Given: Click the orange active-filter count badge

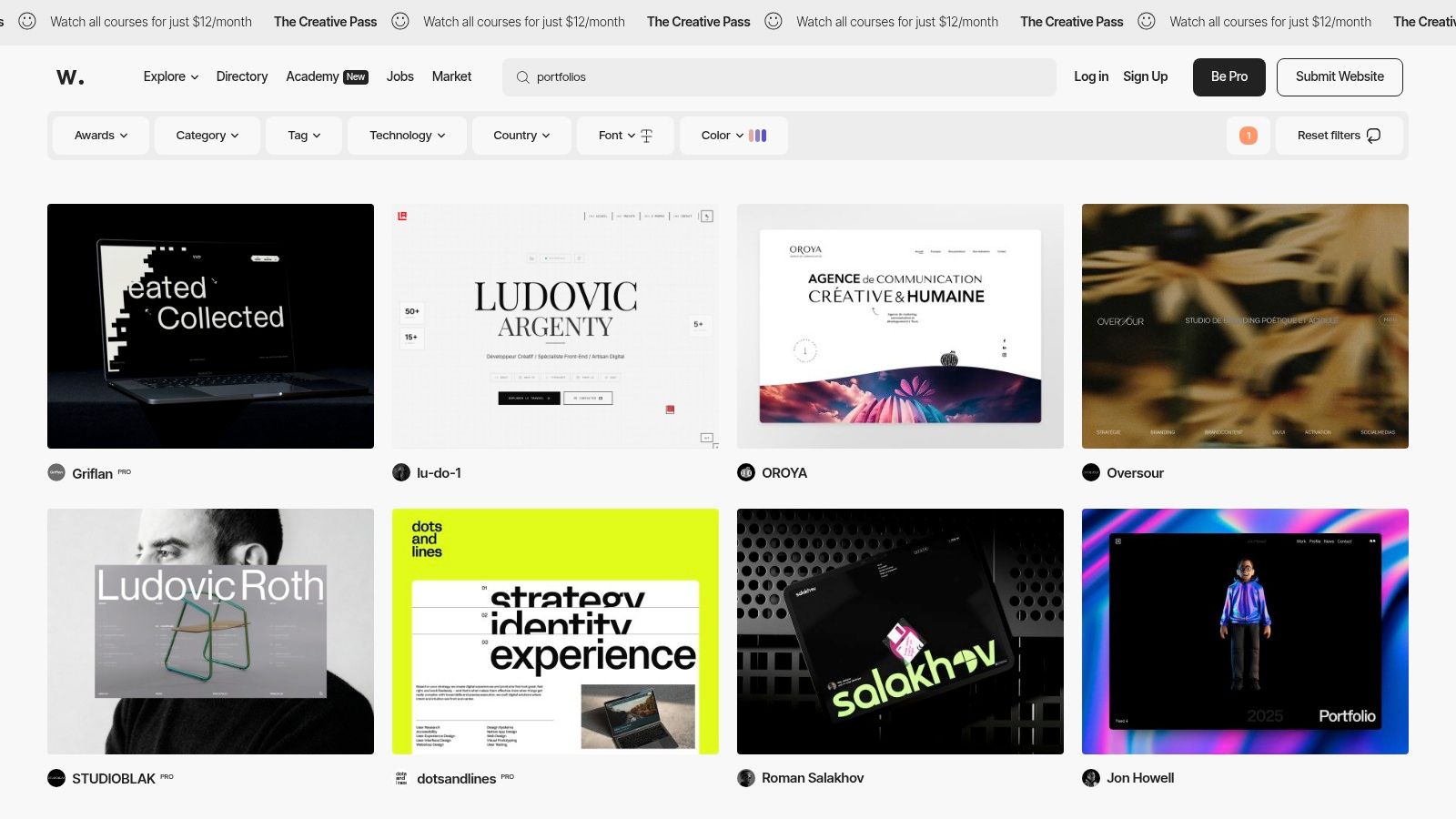Looking at the screenshot, I should tap(1249, 136).
